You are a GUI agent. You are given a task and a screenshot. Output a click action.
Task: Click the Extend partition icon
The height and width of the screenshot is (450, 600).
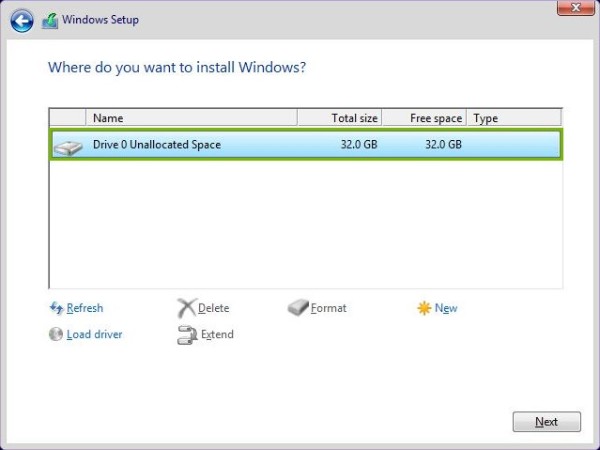coord(187,335)
